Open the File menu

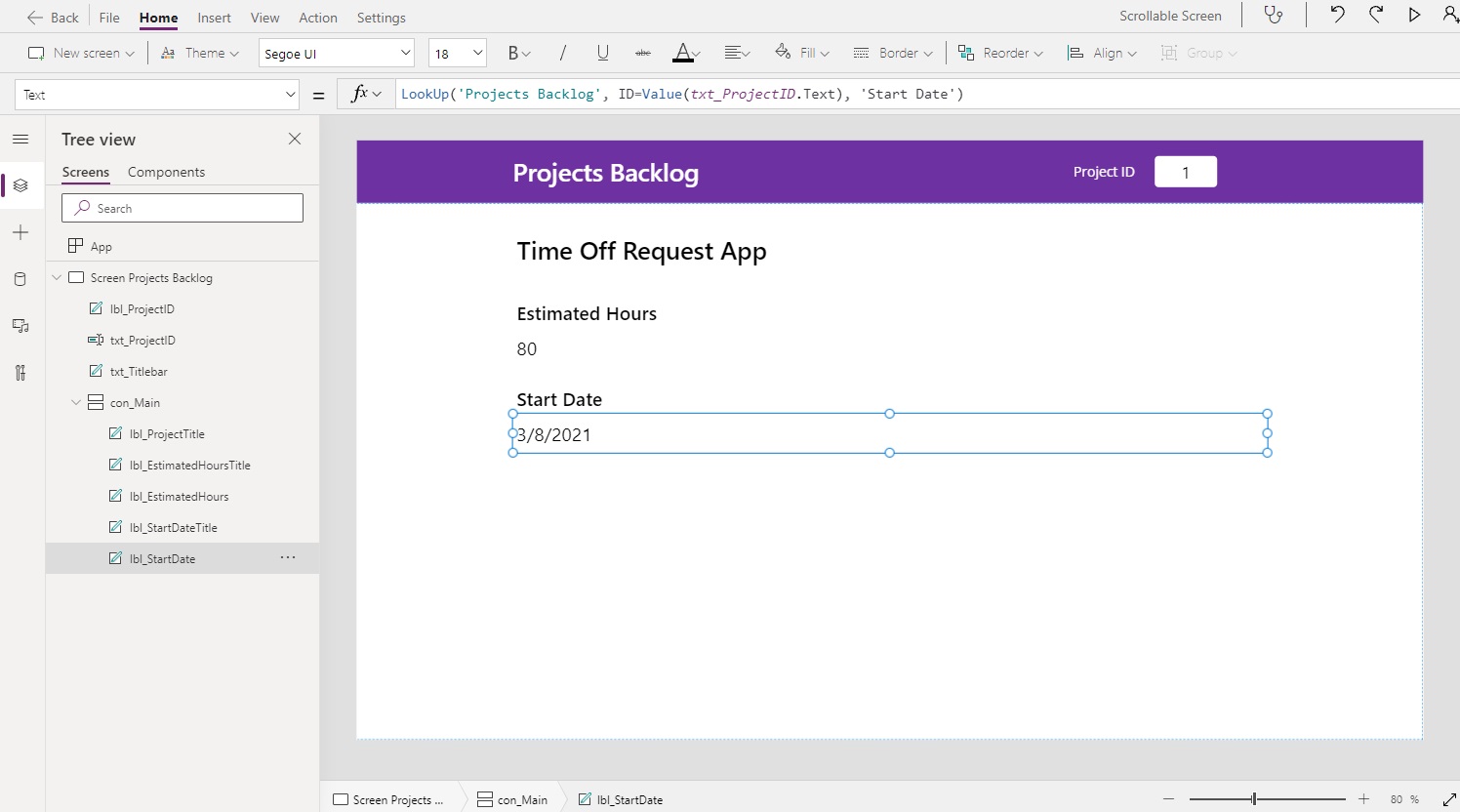click(108, 17)
